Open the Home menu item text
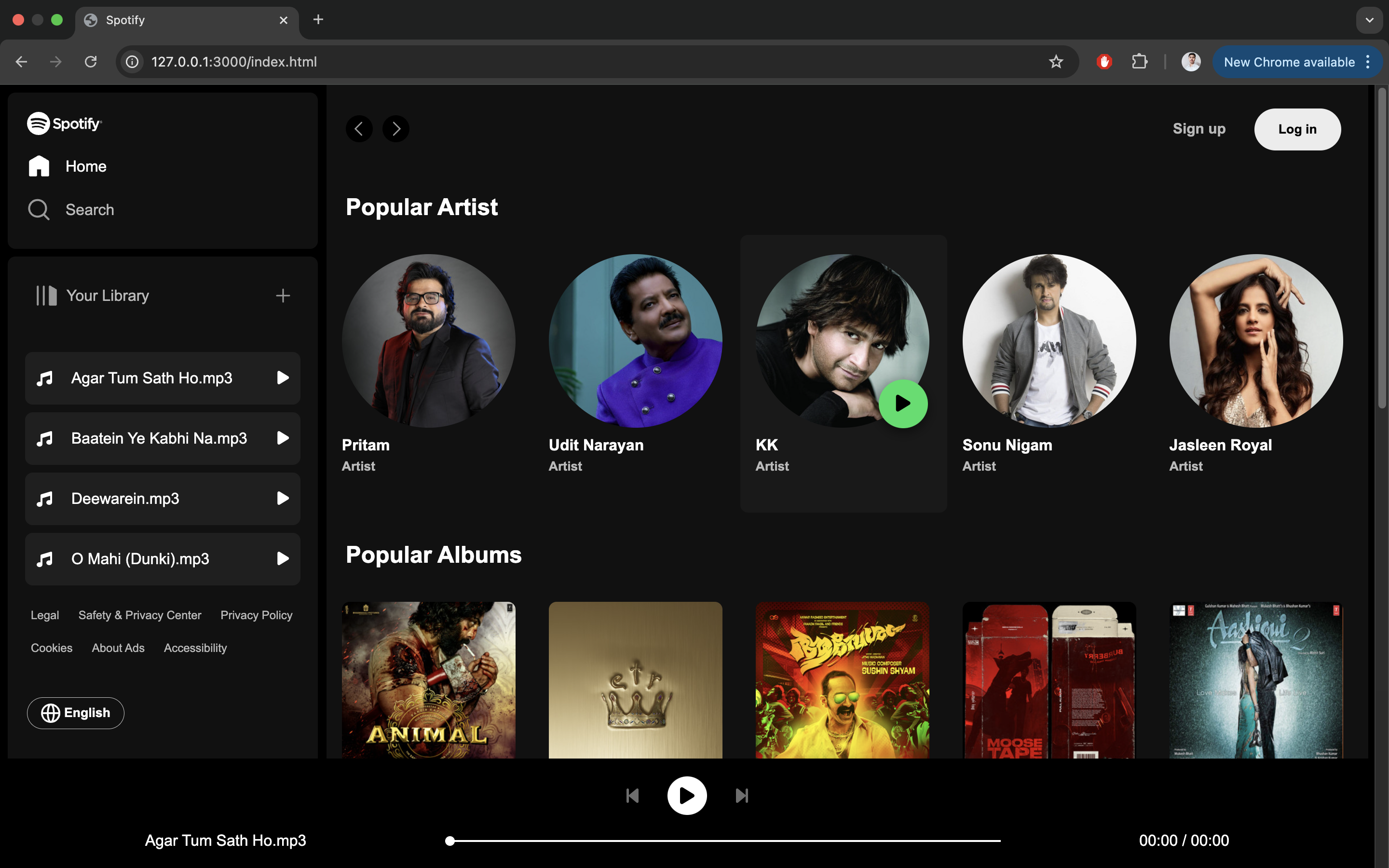Image resolution: width=1389 pixels, height=868 pixels. [86, 166]
